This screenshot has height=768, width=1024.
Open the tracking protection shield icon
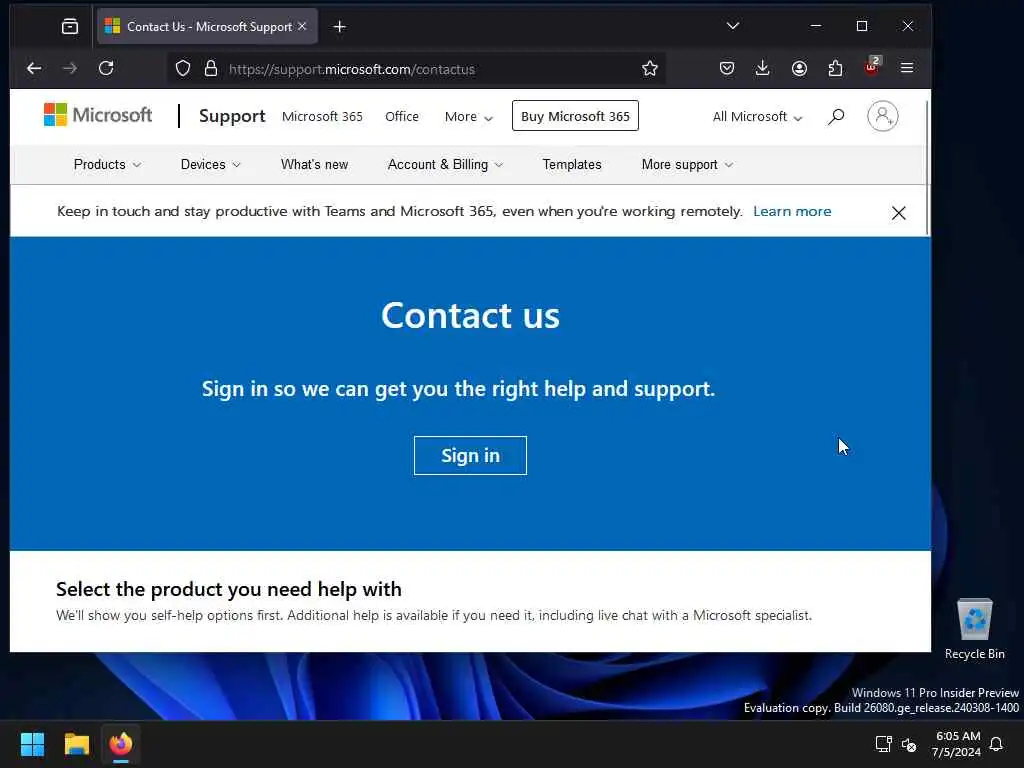tap(183, 69)
